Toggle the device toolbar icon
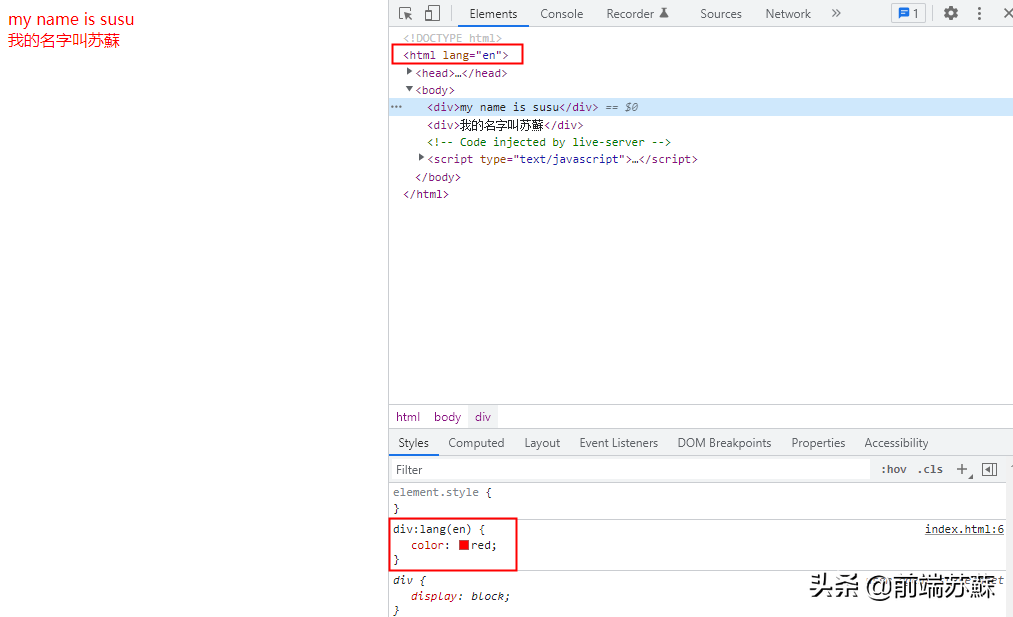The height and width of the screenshot is (617, 1013). [x=432, y=14]
